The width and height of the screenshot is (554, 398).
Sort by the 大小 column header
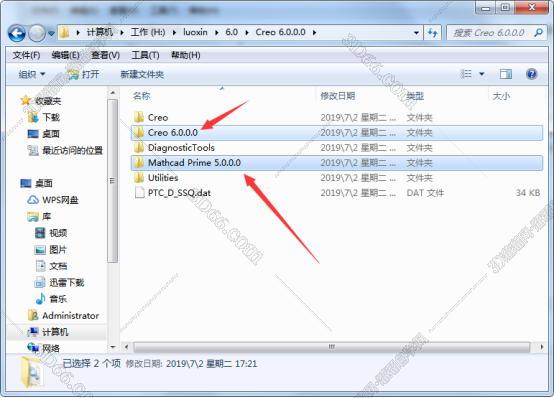501,96
